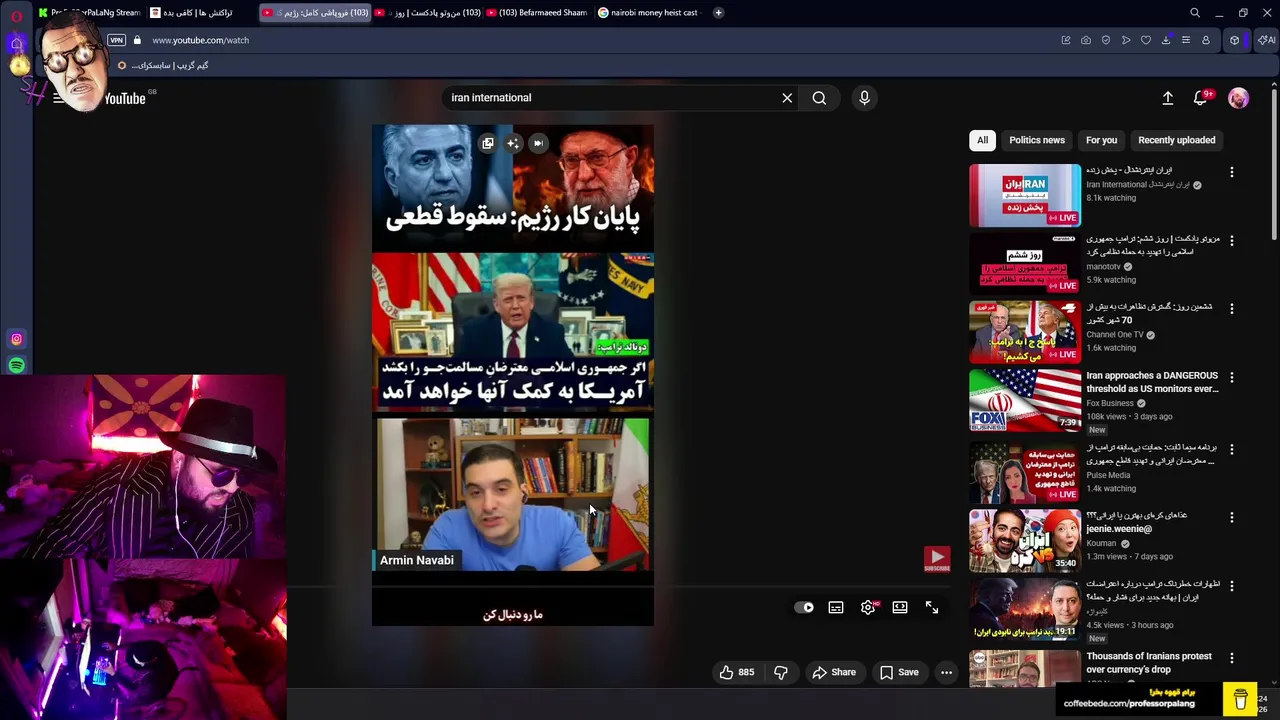This screenshot has width=1280, height=720.
Task: Click the next-track icon atop the video
Action: (538, 143)
